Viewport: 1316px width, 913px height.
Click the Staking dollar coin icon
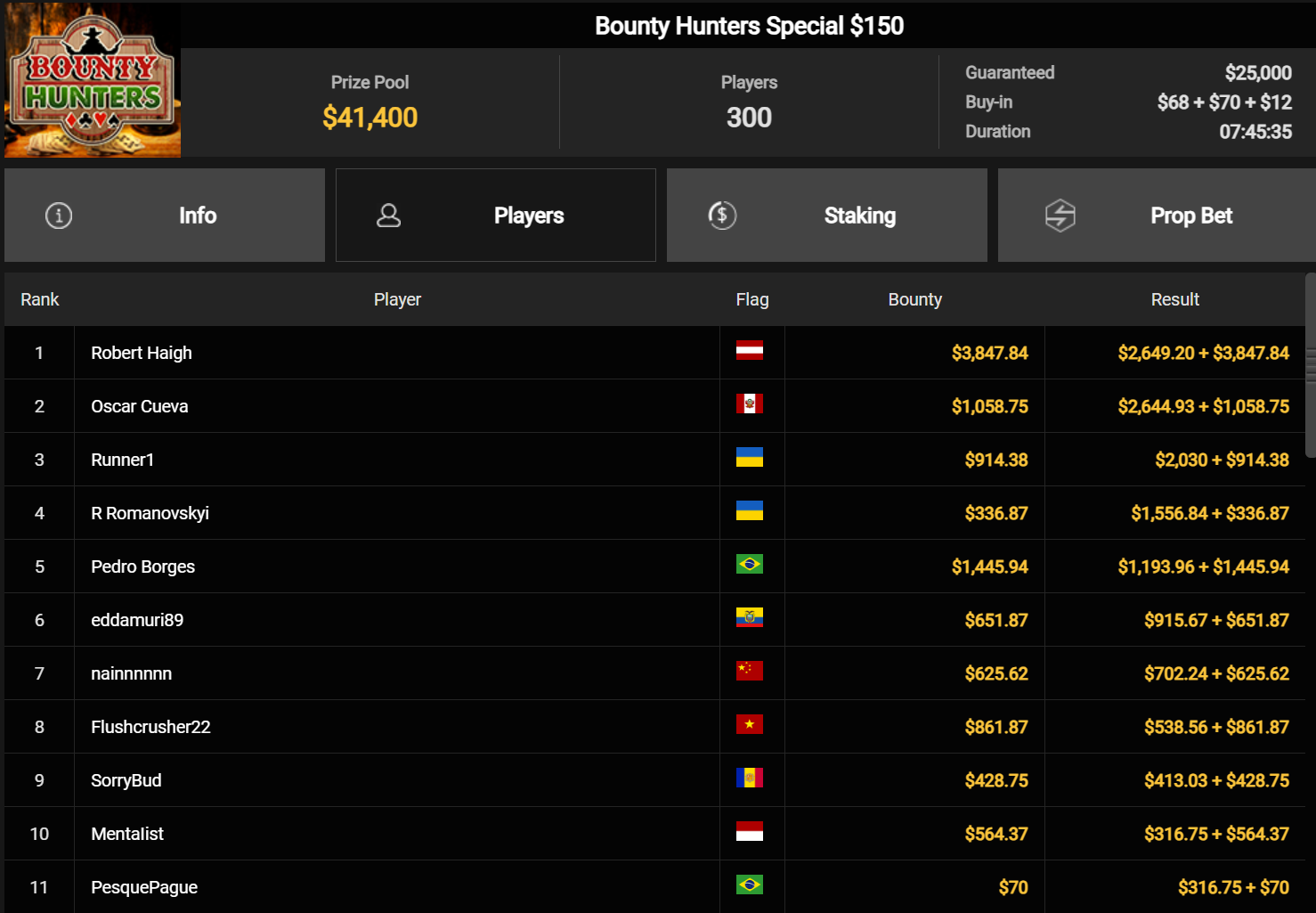(722, 215)
